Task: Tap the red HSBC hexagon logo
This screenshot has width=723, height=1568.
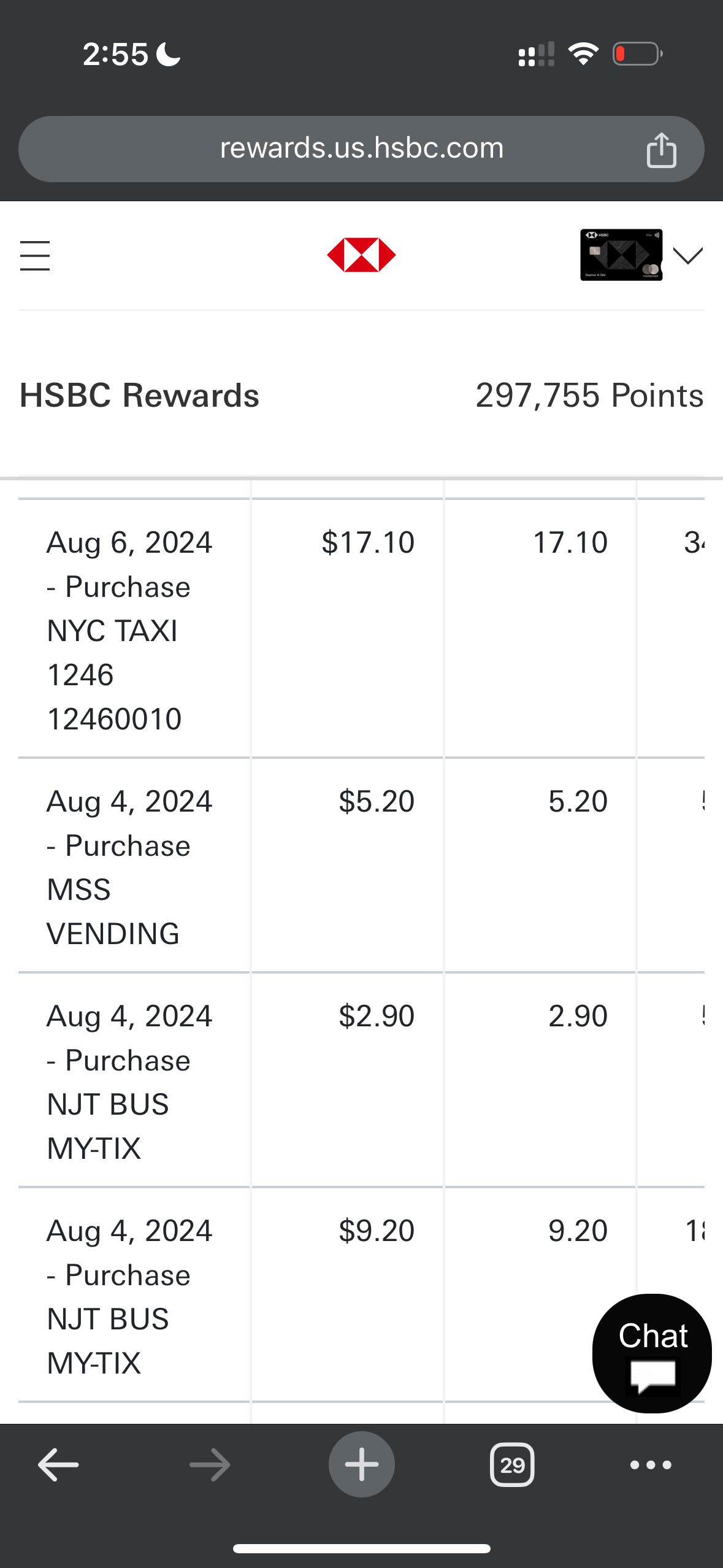Action: [x=361, y=255]
